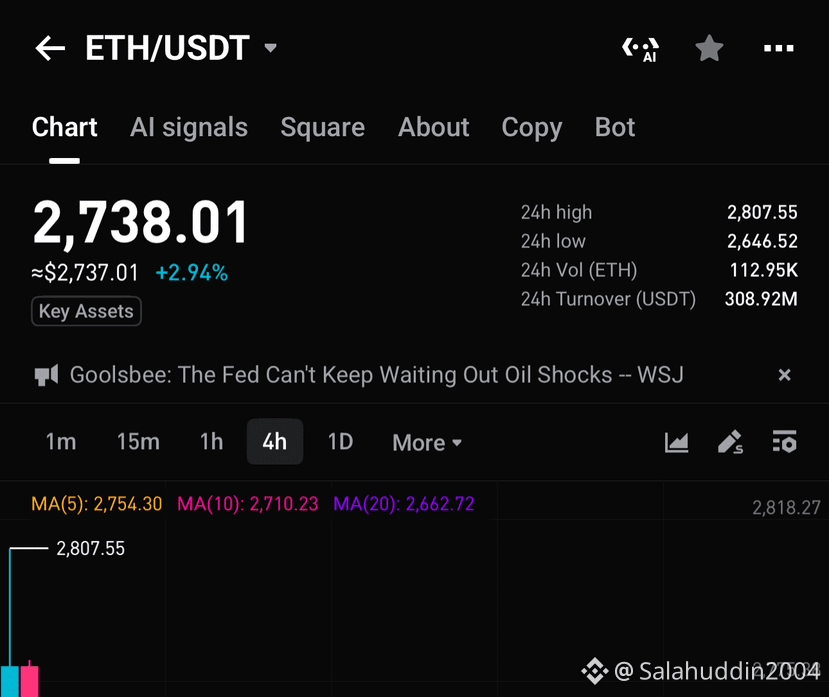The height and width of the screenshot is (697, 829).
Task: Go back using the arrow icon
Action: coord(50,48)
